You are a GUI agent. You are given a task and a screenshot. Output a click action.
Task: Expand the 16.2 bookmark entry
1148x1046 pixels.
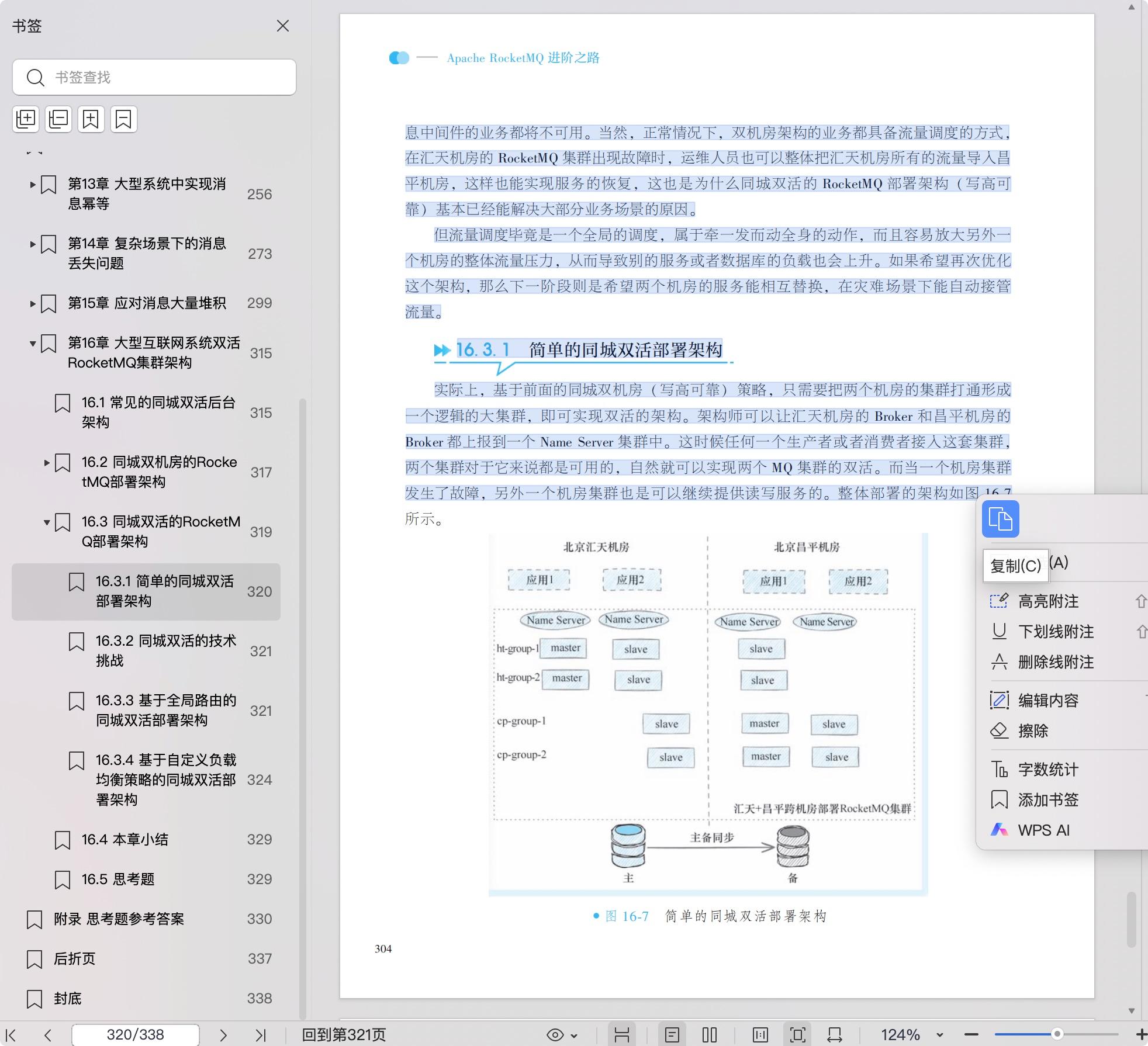coord(47,463)
